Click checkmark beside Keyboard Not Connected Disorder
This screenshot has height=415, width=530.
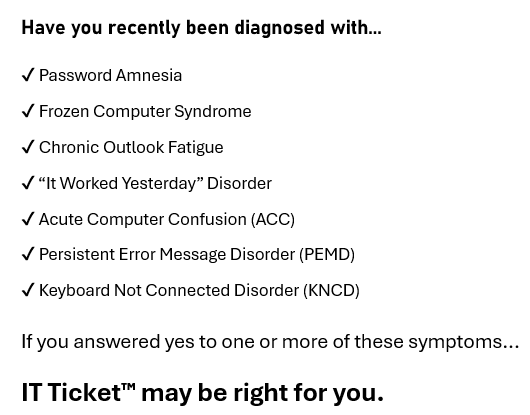pos(28,290)
